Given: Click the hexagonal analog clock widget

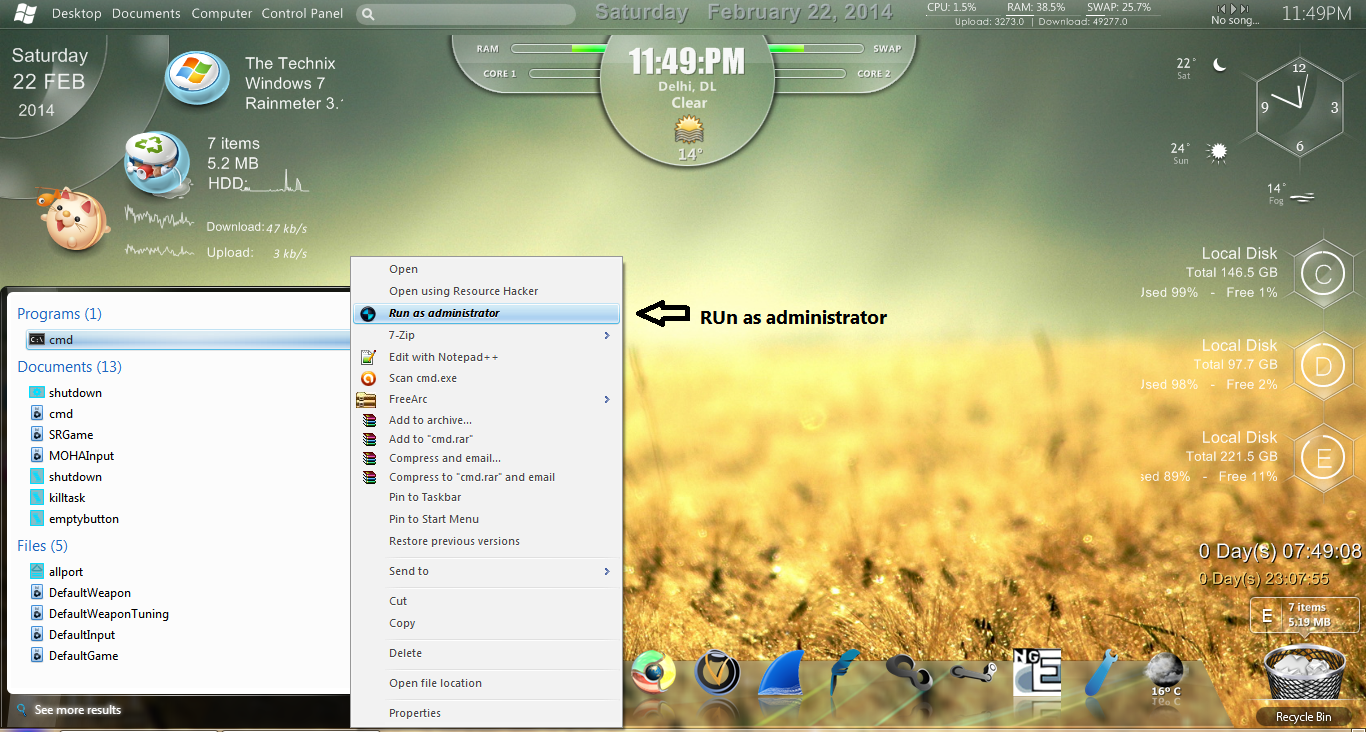Looking at the screenshot, I should pyautogui.click(x=1298, y=107).
